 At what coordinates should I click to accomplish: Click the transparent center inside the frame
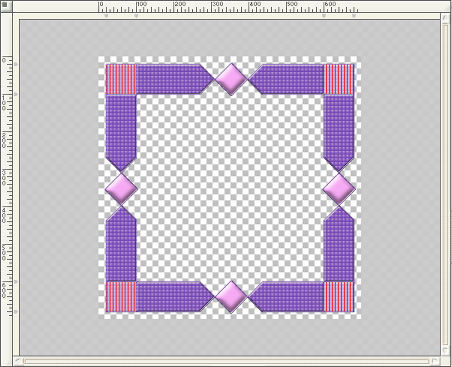point(230,188)
